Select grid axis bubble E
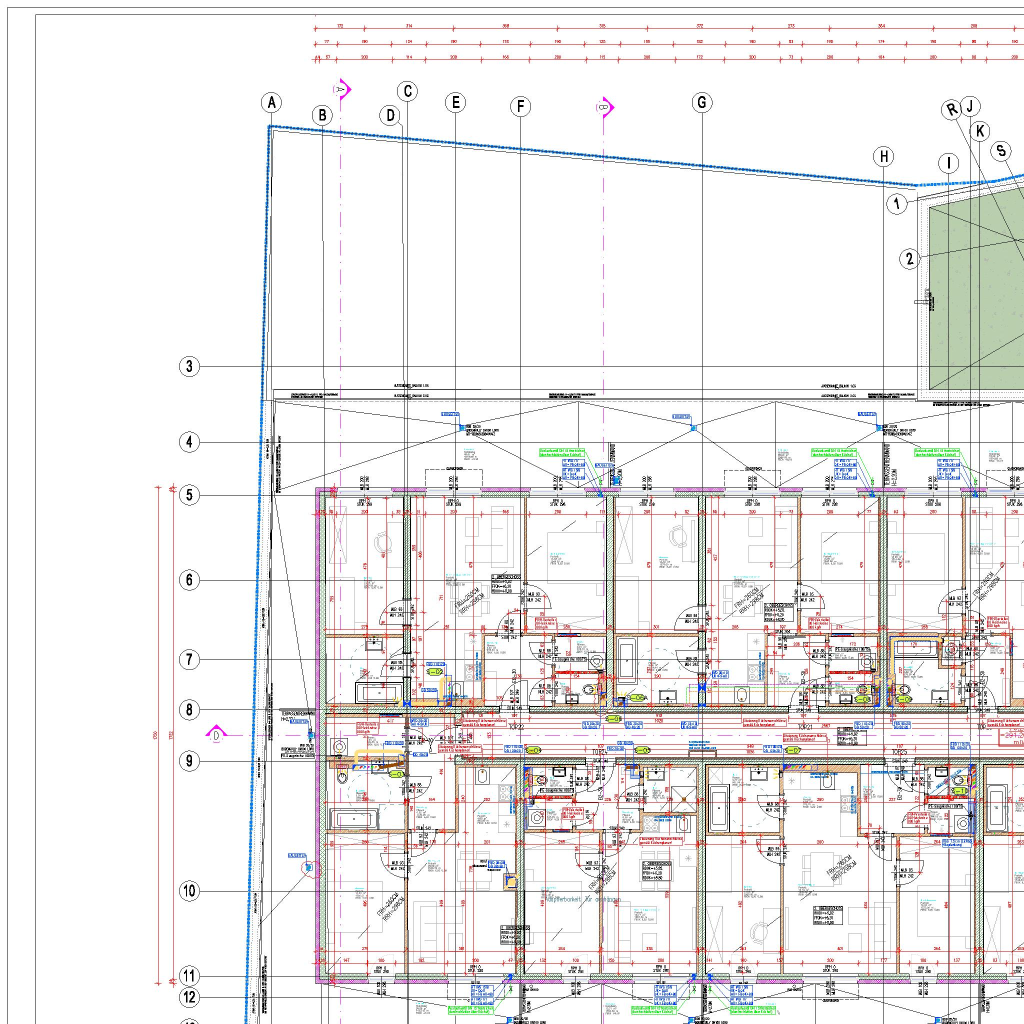 pyautogui.click(x=456, y=102)
